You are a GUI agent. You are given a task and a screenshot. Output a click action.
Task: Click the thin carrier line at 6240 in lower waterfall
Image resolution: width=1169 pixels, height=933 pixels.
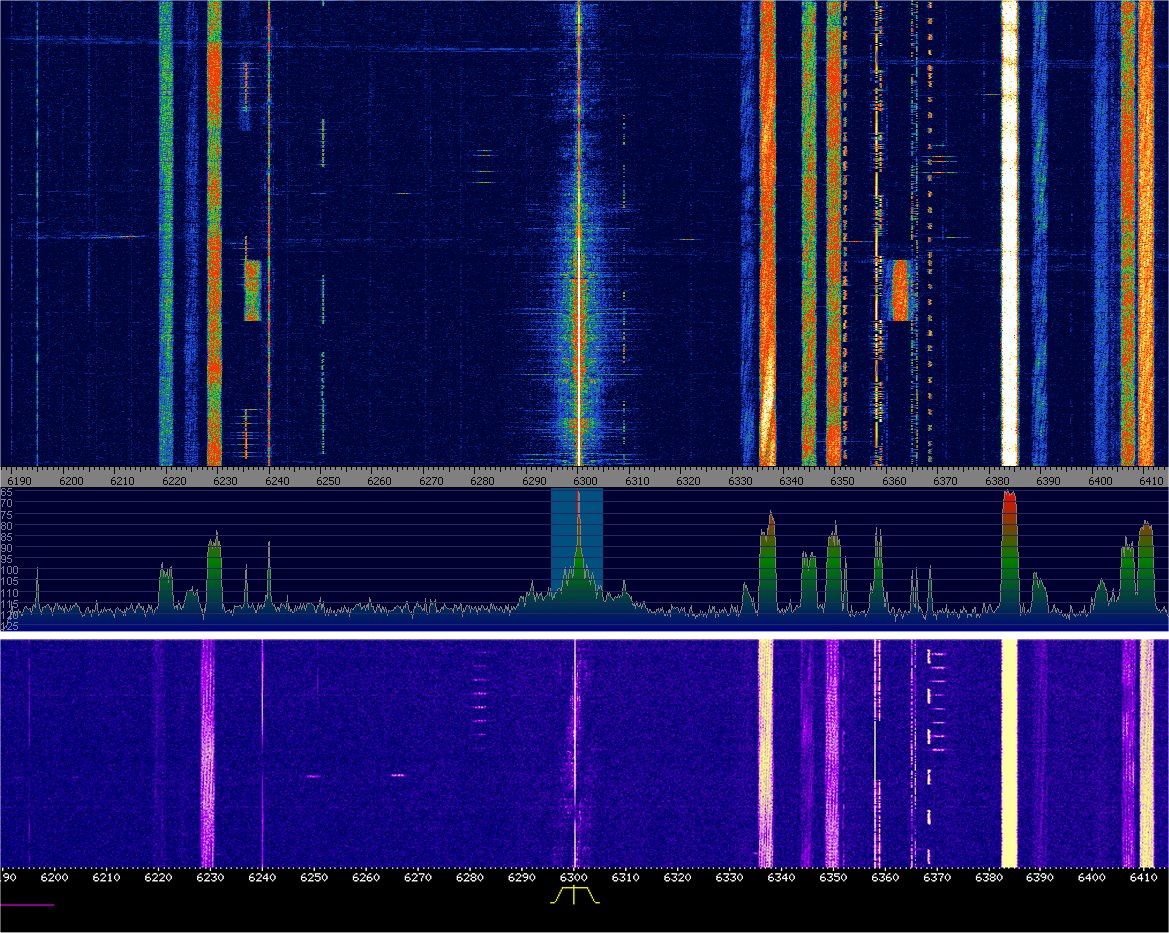click(262, 750)
